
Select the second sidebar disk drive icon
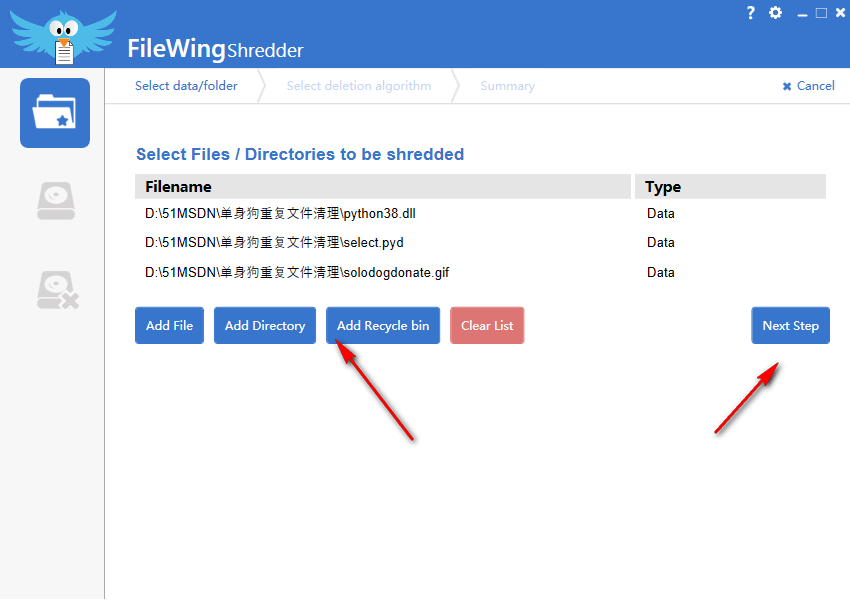56,200
